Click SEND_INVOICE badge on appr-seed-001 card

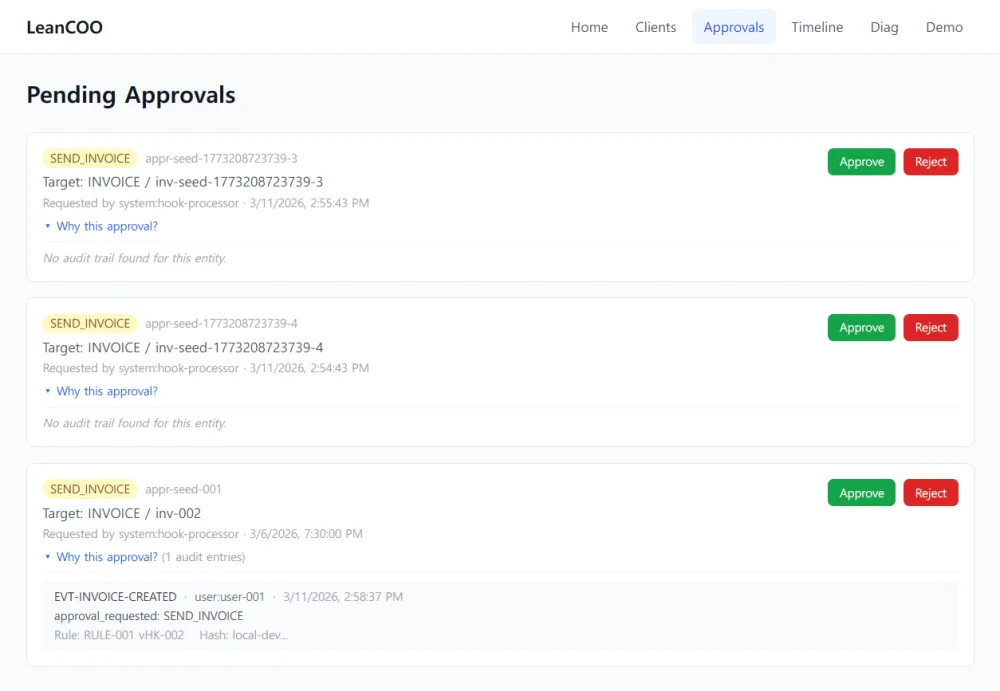[x=90, y=489]
